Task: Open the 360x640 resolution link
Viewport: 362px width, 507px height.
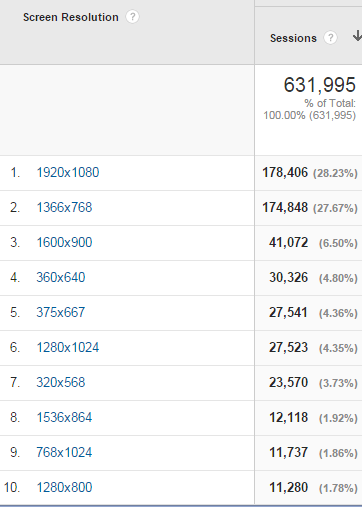Action: pos(61,277)
